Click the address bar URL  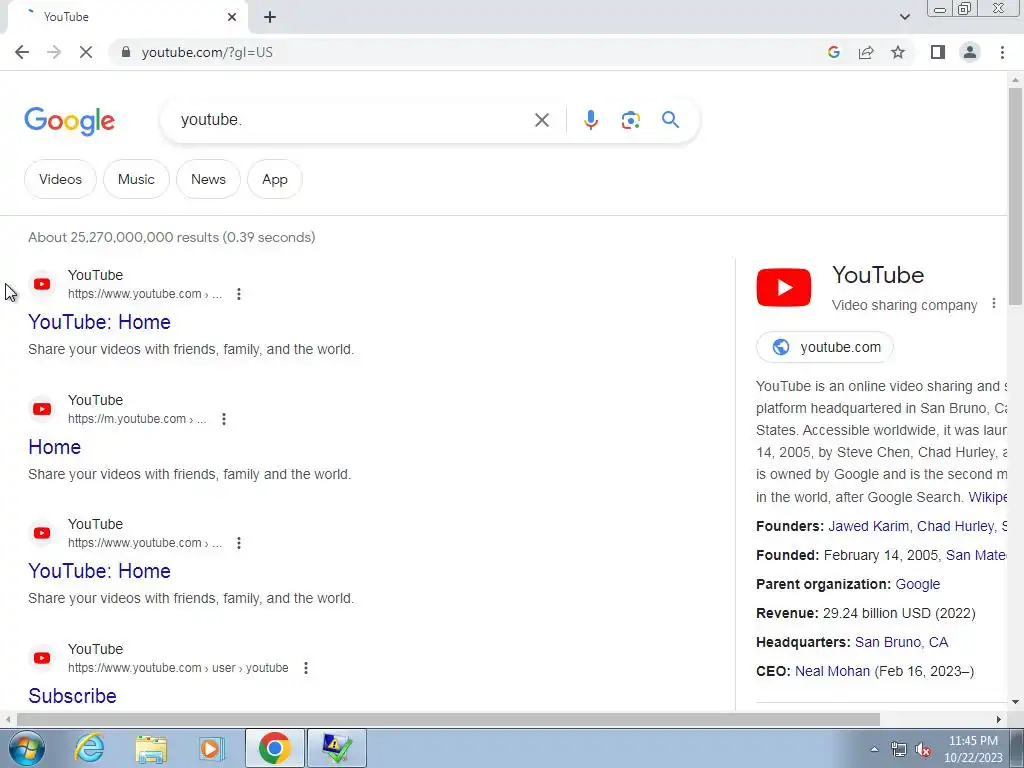pos(207,52)
